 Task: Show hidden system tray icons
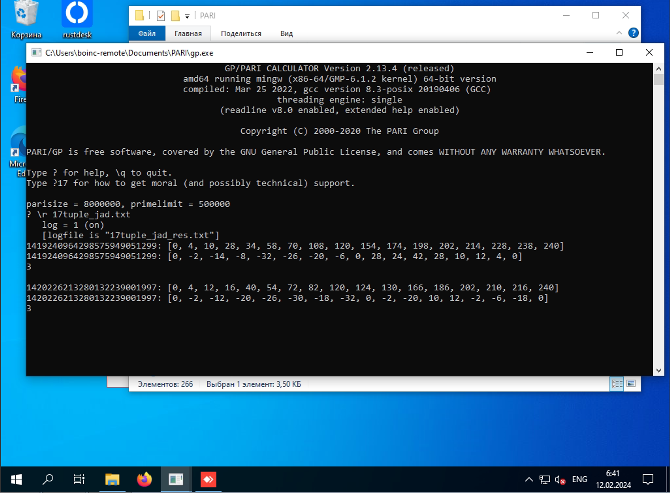529,479
